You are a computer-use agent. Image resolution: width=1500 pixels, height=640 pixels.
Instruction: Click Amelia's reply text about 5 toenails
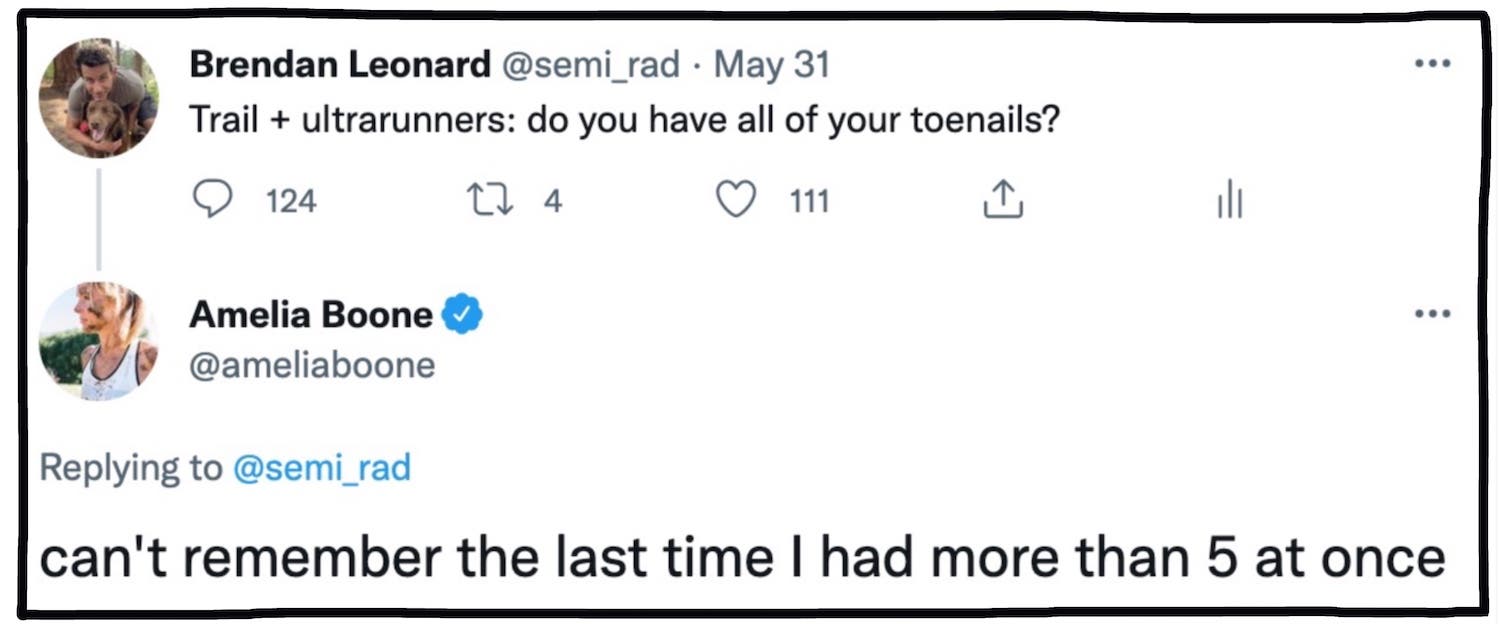[745, 557]
